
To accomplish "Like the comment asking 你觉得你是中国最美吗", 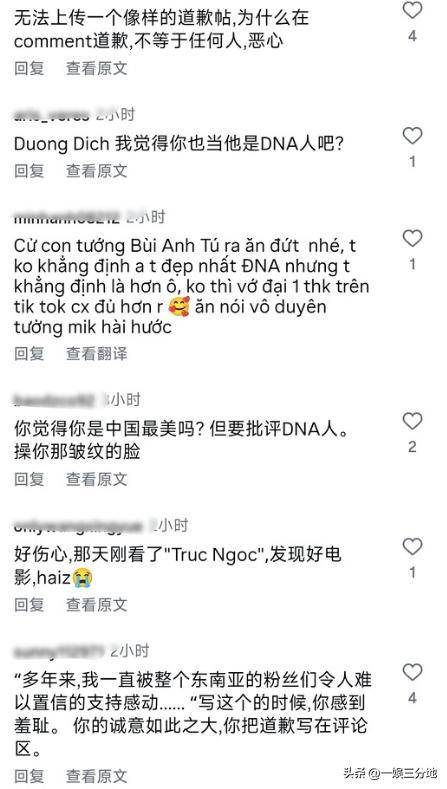I will pyautogui.click(x=412, y=421).
